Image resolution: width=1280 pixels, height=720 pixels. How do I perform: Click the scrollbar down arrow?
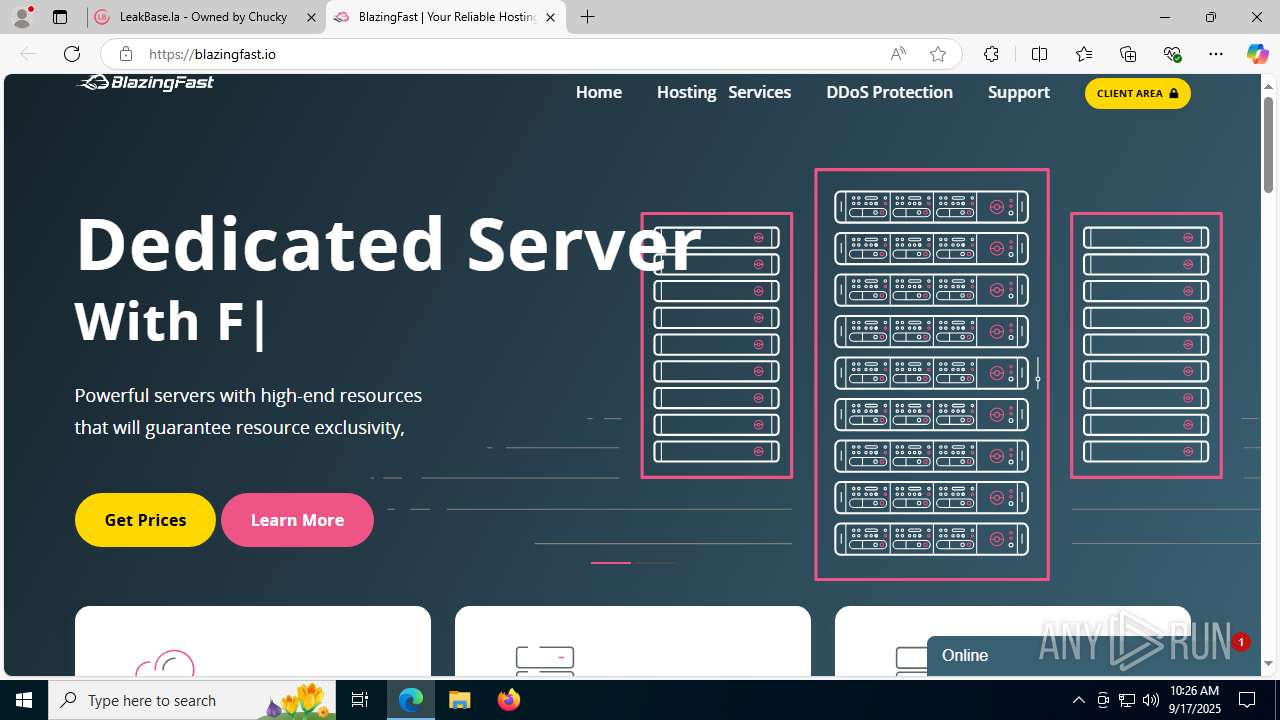[1268, 664]
